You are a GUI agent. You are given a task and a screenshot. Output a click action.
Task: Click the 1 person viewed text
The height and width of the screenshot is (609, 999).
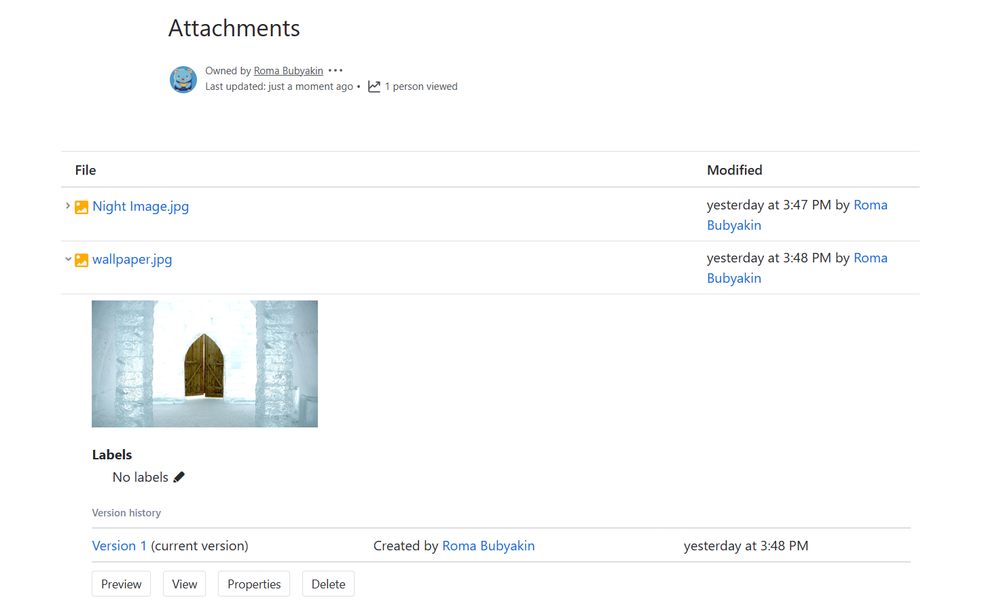point(420,86)
